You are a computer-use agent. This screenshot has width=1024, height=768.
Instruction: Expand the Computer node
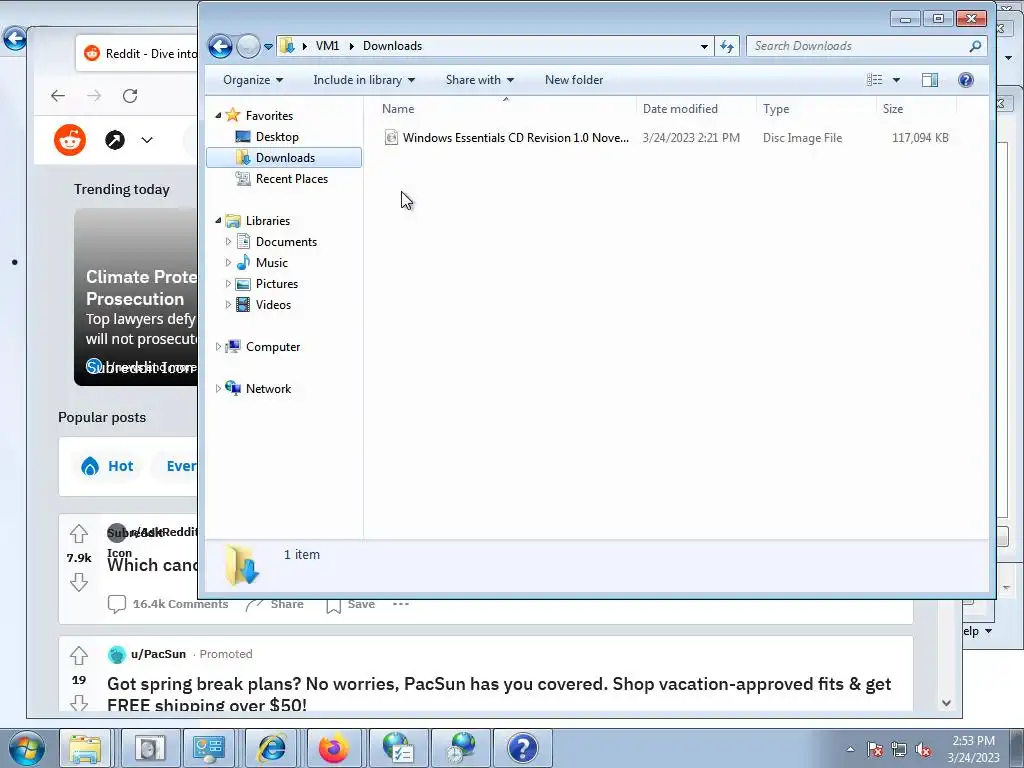tap(218, 347)
